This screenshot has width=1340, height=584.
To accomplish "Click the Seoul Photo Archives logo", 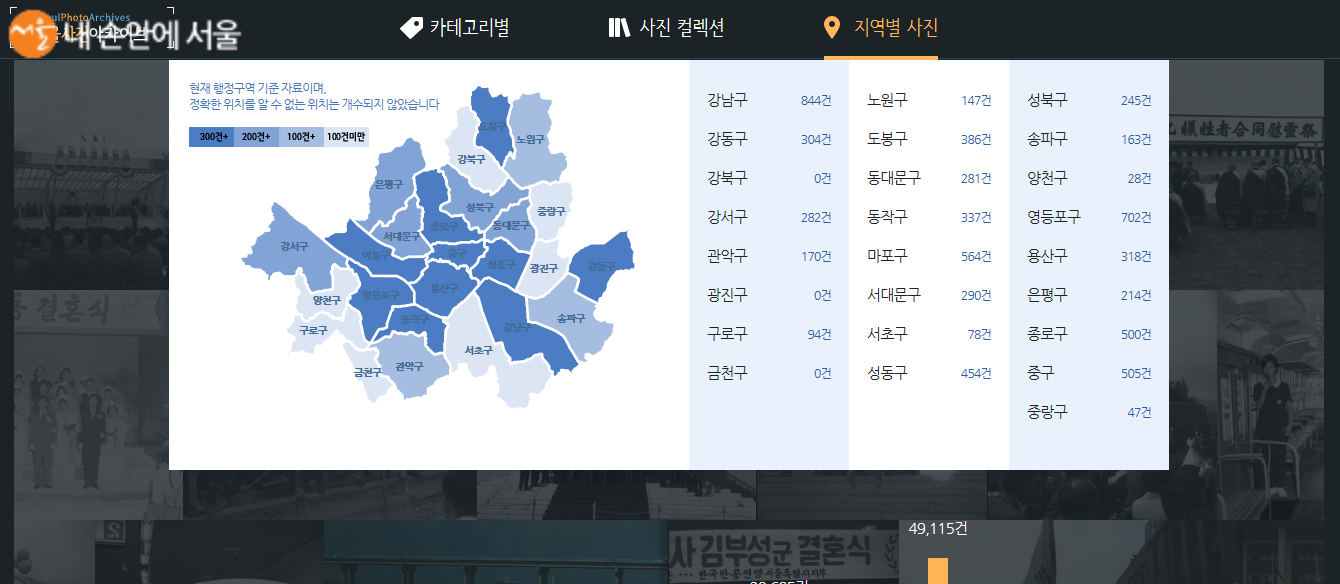I will pos(125,31).
